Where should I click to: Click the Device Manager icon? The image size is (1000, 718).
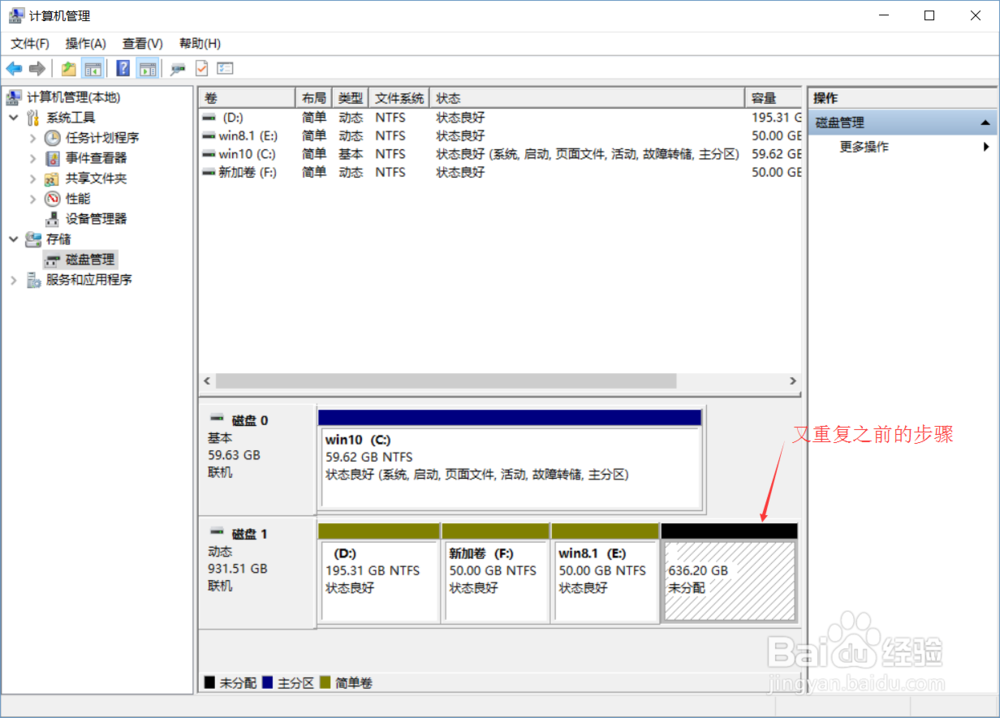[52, 219]
